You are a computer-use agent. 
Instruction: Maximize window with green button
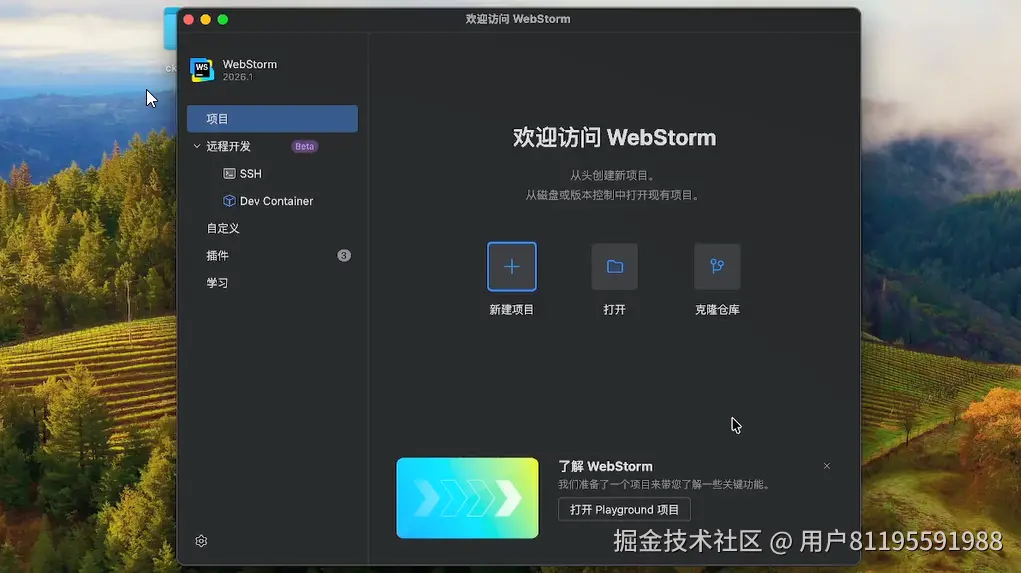223,20
